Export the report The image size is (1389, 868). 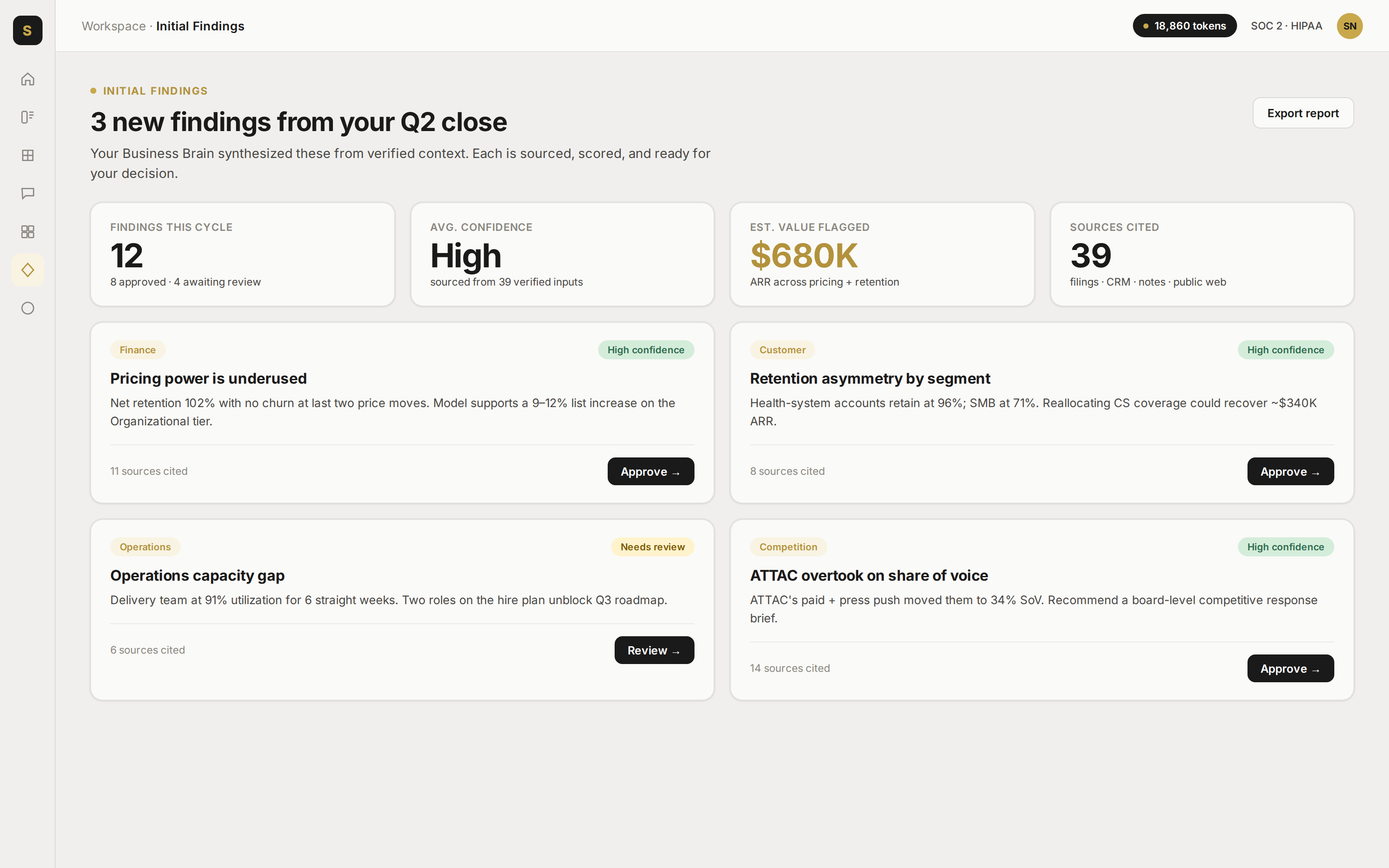(1303, 113)
